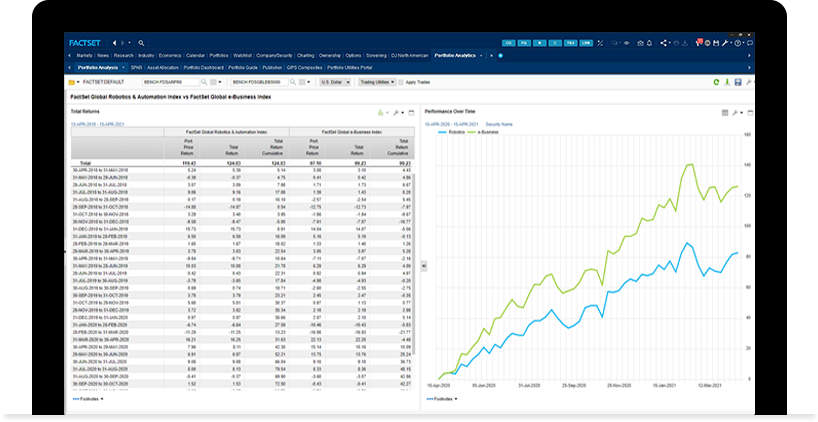Click the Total Returns date range link

point(98,124)
